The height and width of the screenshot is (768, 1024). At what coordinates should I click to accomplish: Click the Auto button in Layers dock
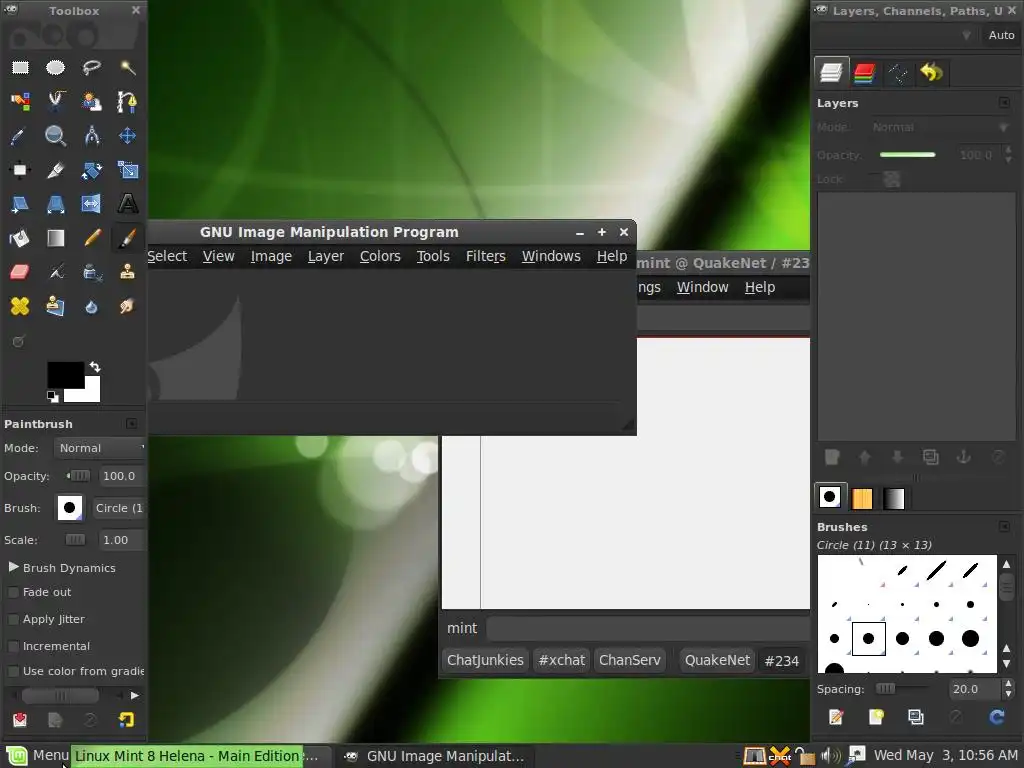tap(1001, 35)
